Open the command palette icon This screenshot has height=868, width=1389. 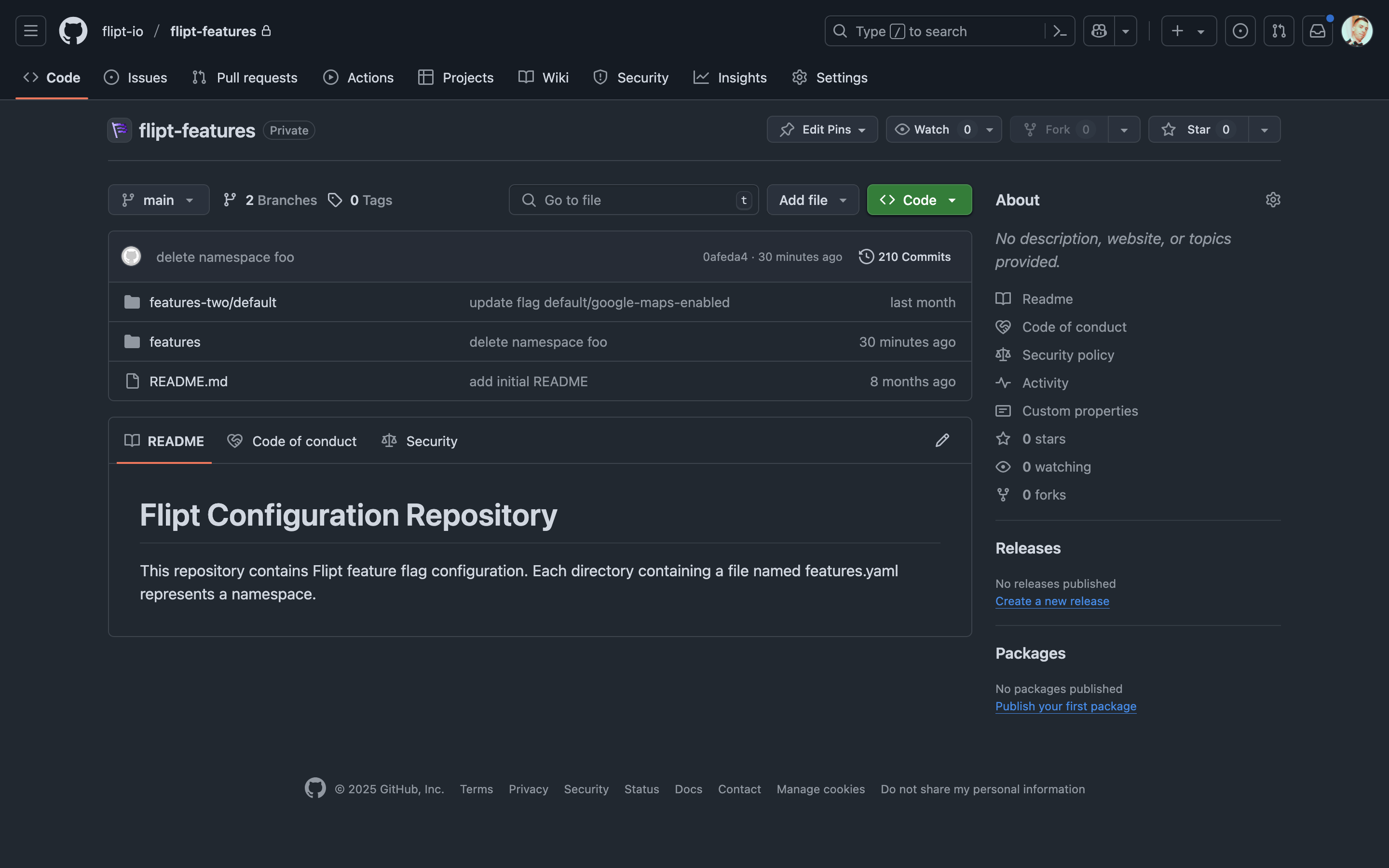(1060, 31)
